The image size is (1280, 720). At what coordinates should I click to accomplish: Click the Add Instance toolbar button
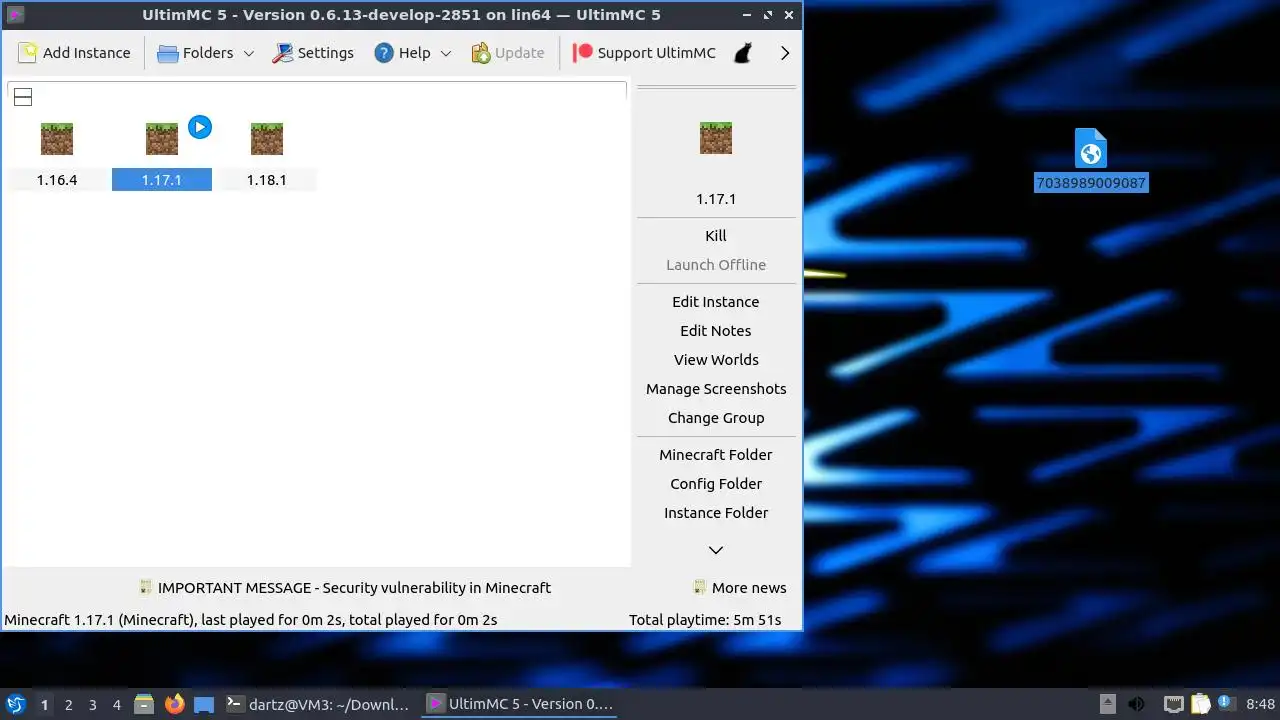[74, 53]
